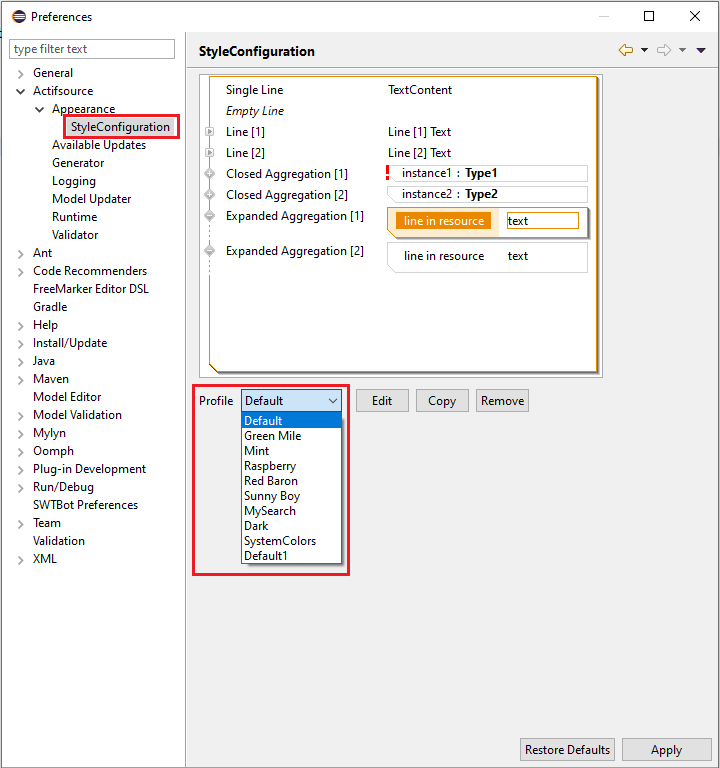The image size is (720, 768).
Task: Expand the Java preferences node
Action: pyautogui.click(x=20, y=361)
